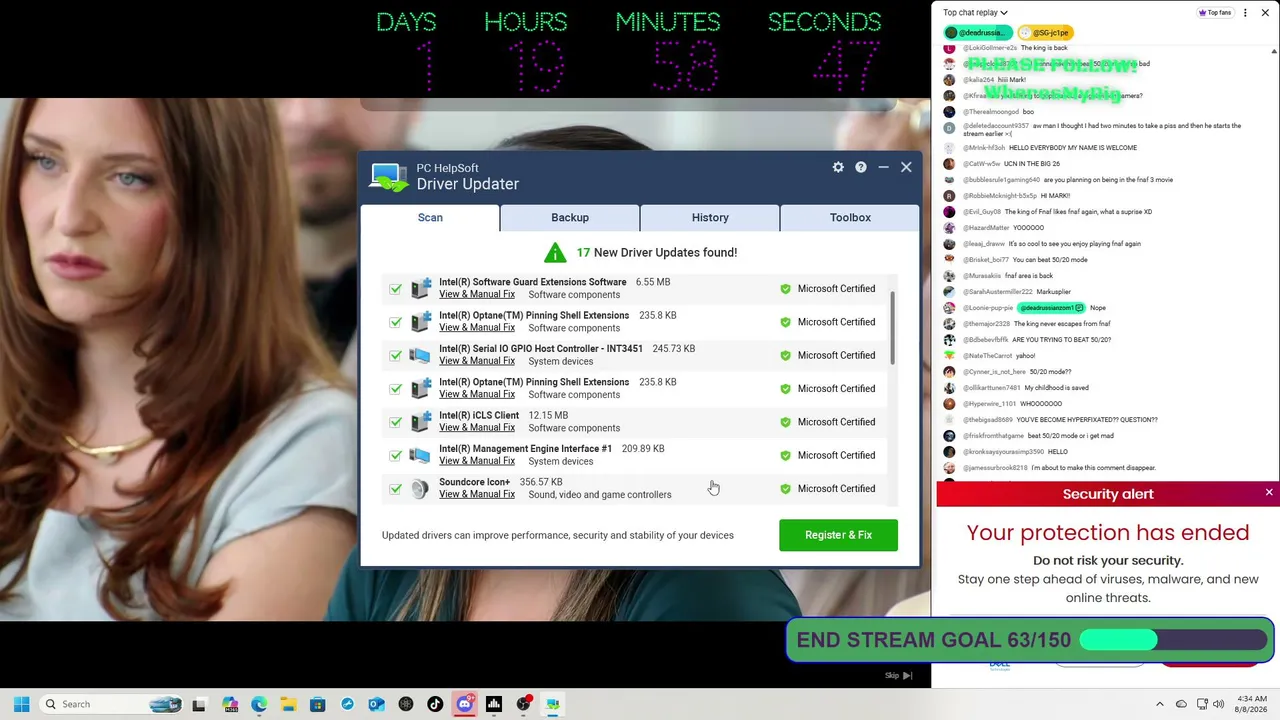
Task: Open the volume control in system tray
Action: point(1219,704)
